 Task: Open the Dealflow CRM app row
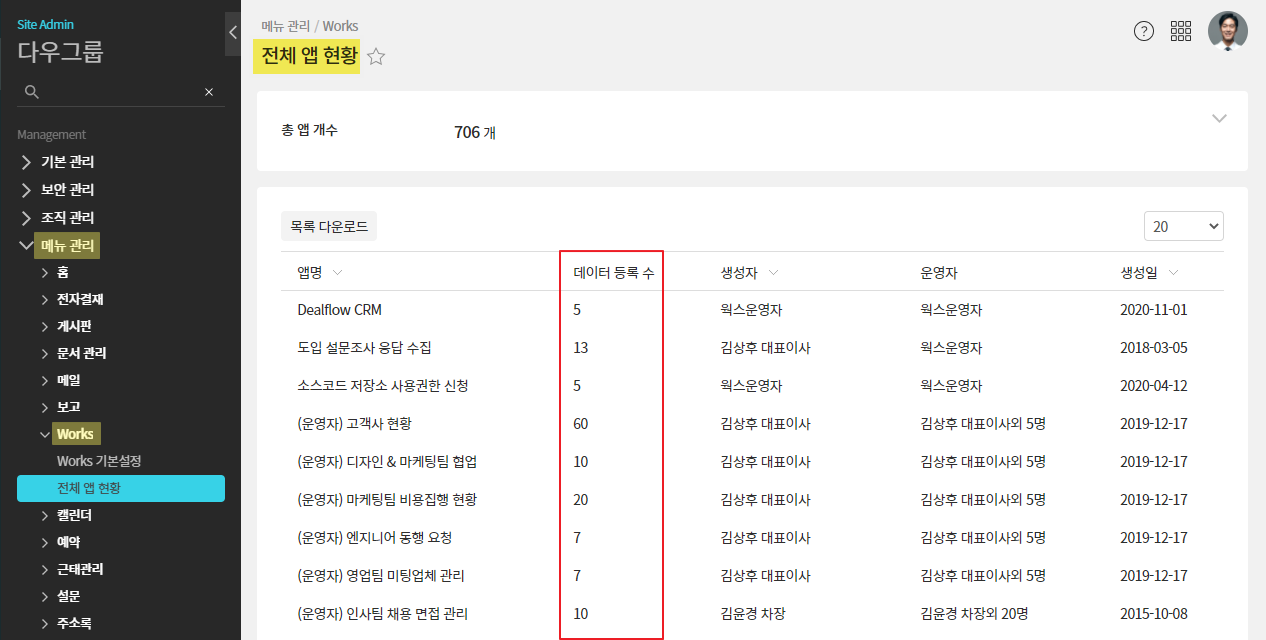pyautogui.click(x=339, y=310)
